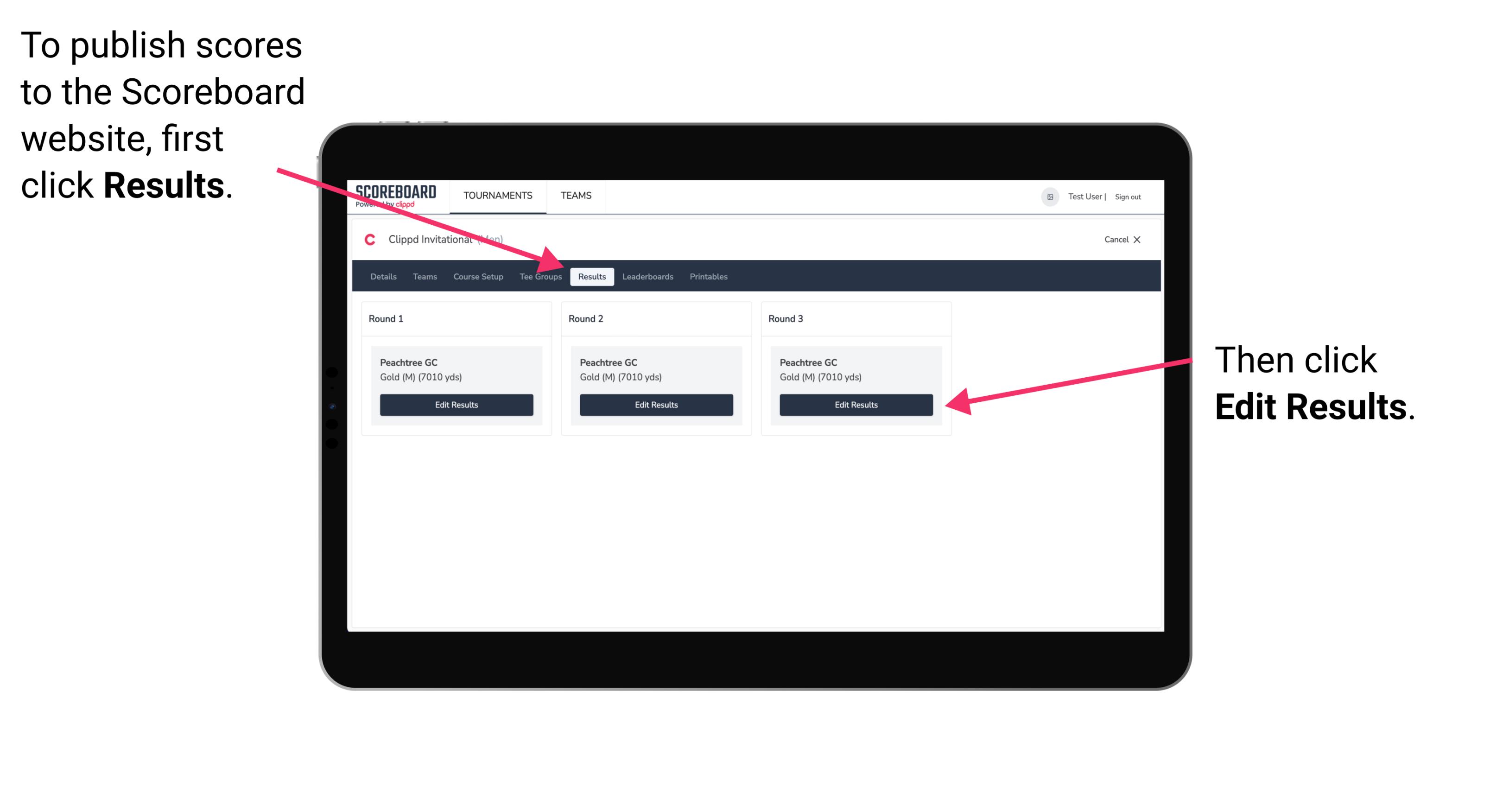Select the Results tab

coord(592,276)
